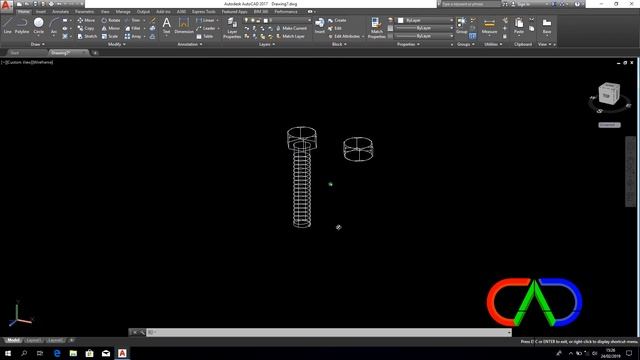Expand the Utilities panel

[493, 44]
